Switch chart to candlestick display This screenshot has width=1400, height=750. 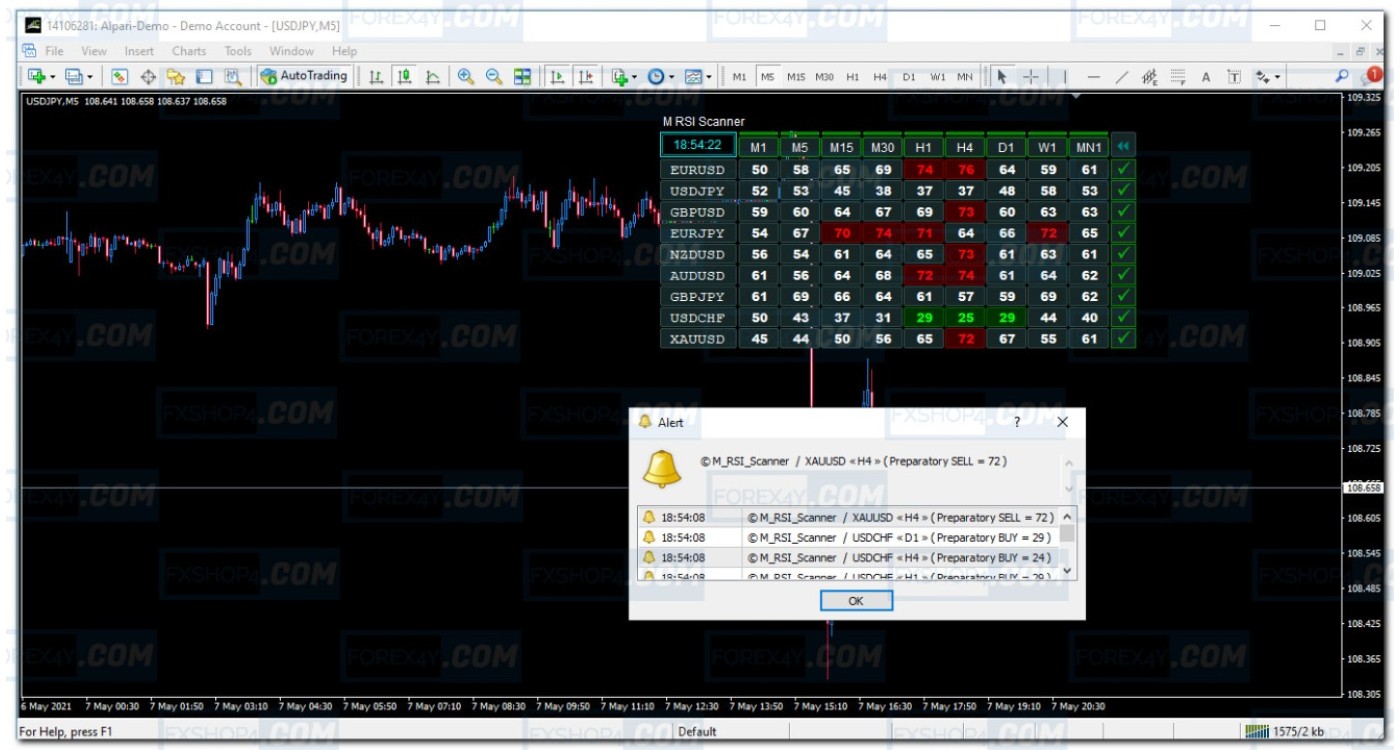click(x=404, y=77)
